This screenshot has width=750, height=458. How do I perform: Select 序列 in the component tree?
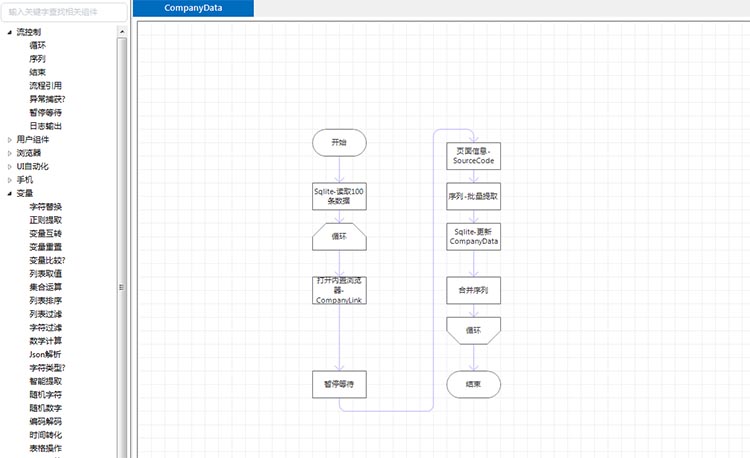[x=37, y=59]
